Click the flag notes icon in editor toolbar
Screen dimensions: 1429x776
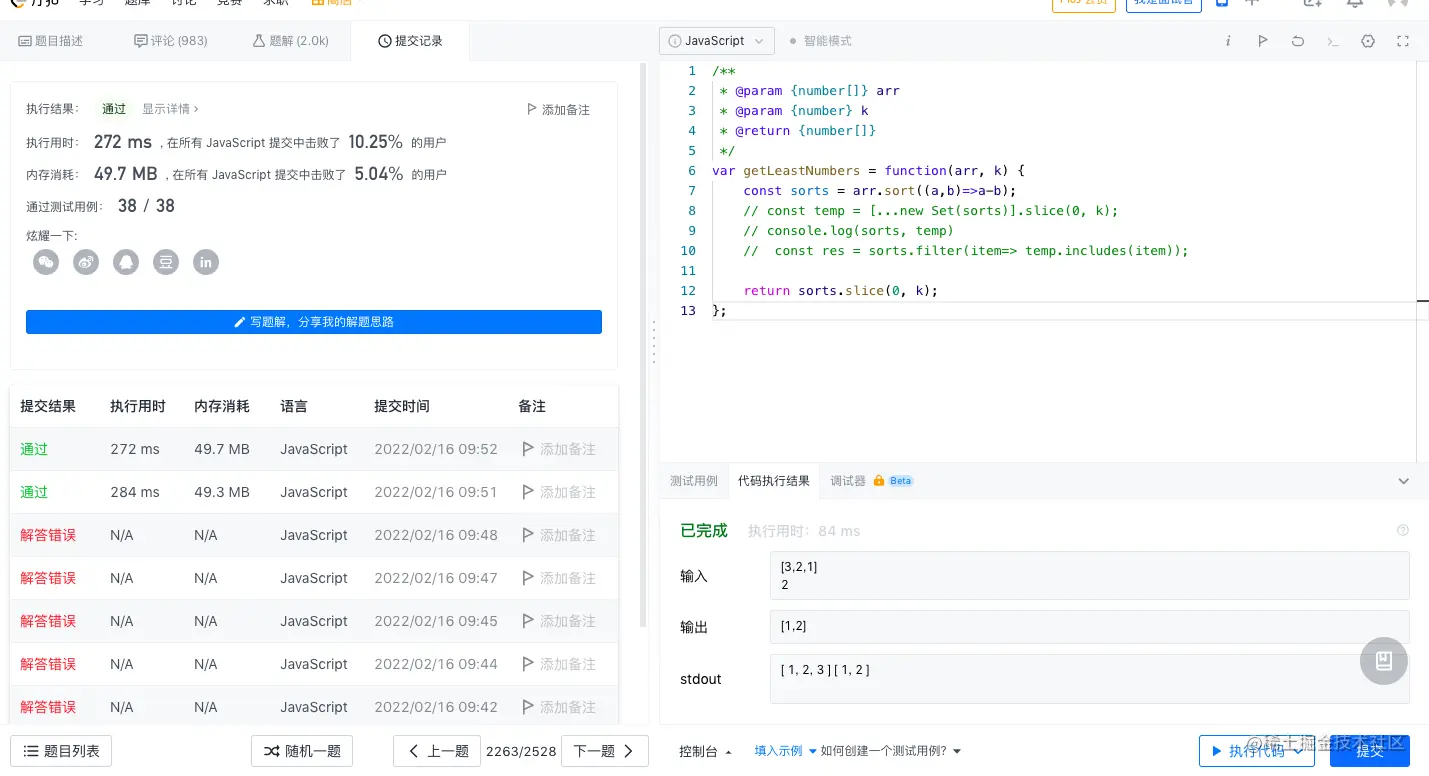click(x=1263, y=41)
